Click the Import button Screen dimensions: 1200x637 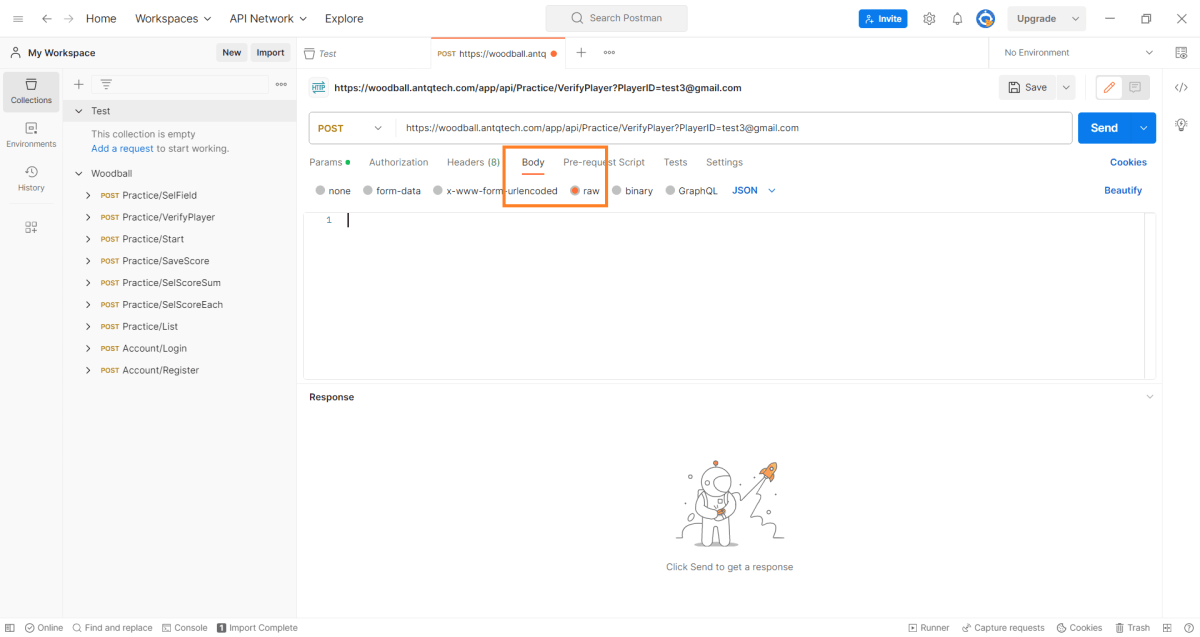click(x=270, y=53)
